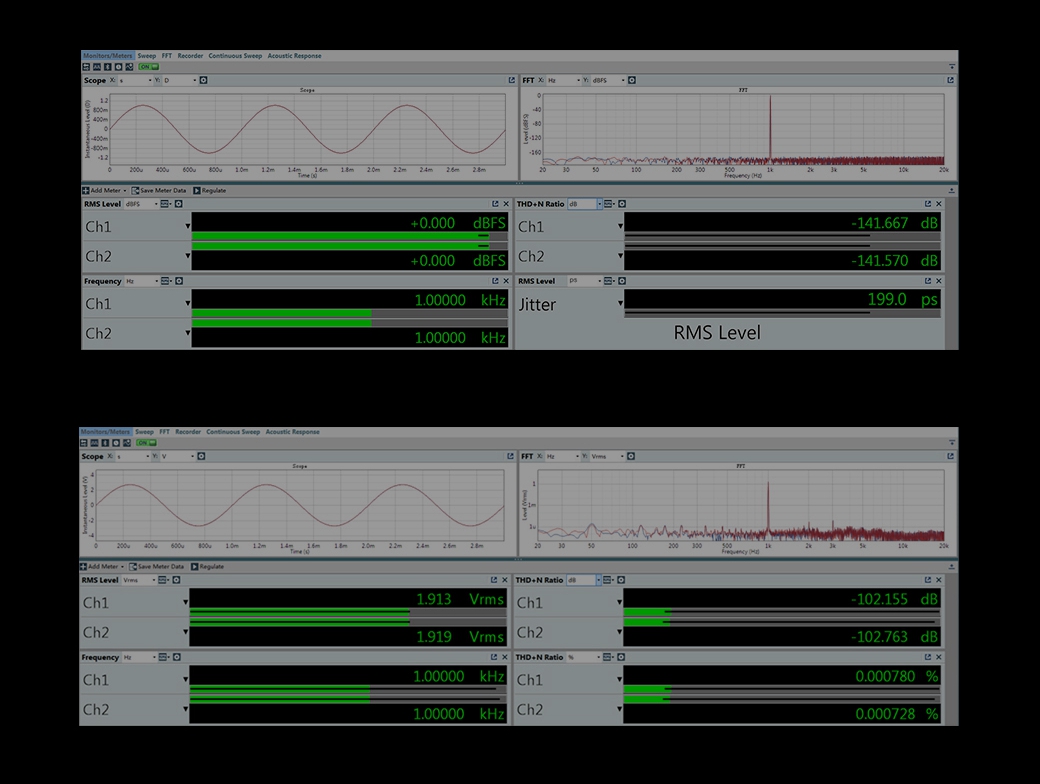Toggle the green ON switch in top window
Image resolution: width=1040 pixels, height=784 pixels.
point(149,67)
